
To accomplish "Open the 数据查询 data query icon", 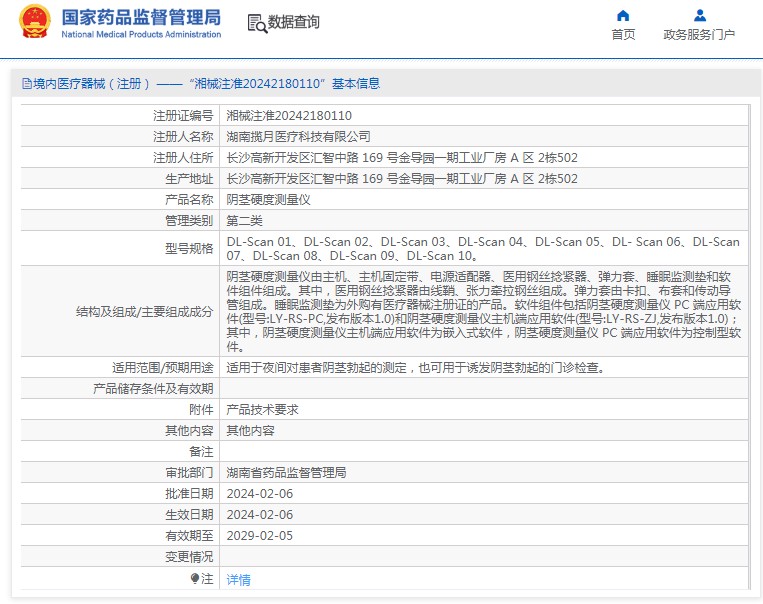I will point(257,23).
